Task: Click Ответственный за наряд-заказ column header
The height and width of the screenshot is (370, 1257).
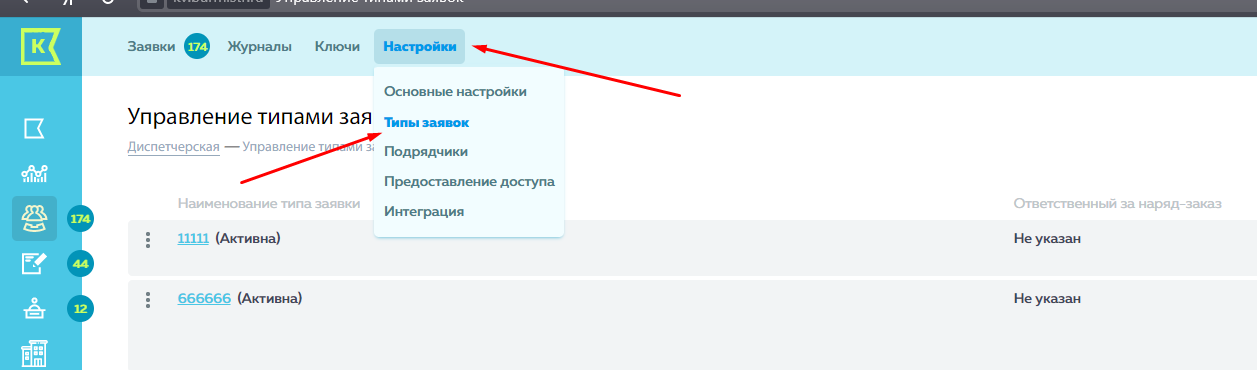Action: pyautogui.click(x=1118, y=203)
